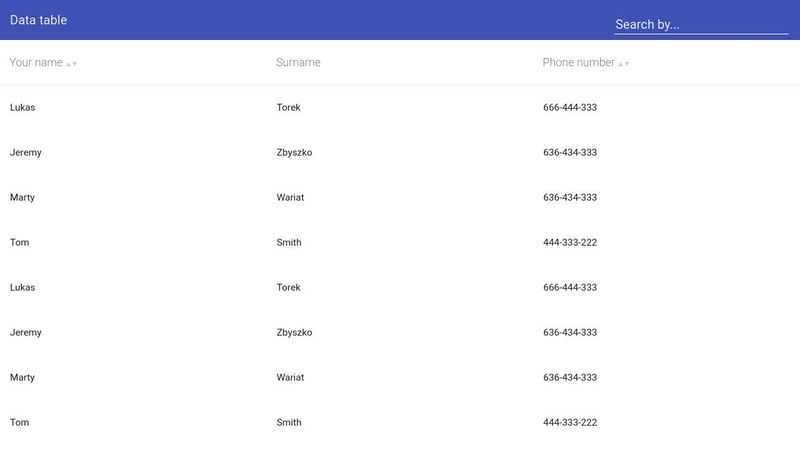Click the descending sort arrow beside Phone number

click(627, 64)
